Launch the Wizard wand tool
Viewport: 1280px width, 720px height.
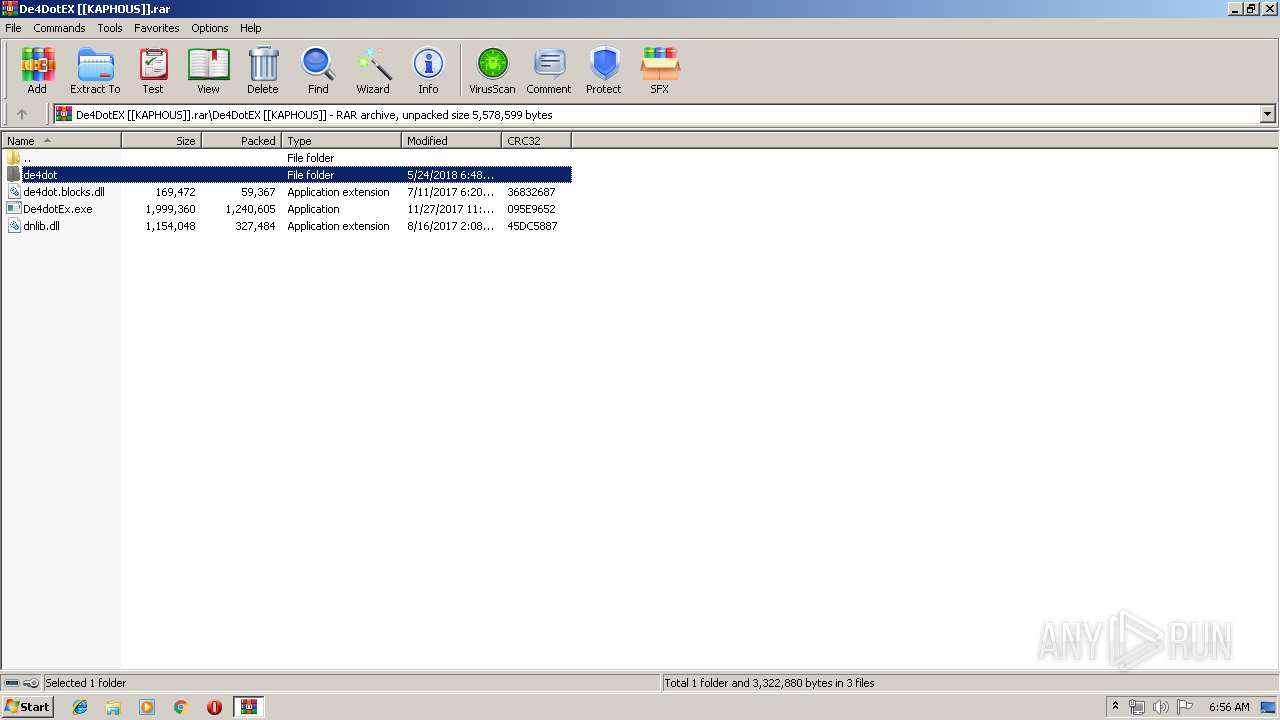373,70
